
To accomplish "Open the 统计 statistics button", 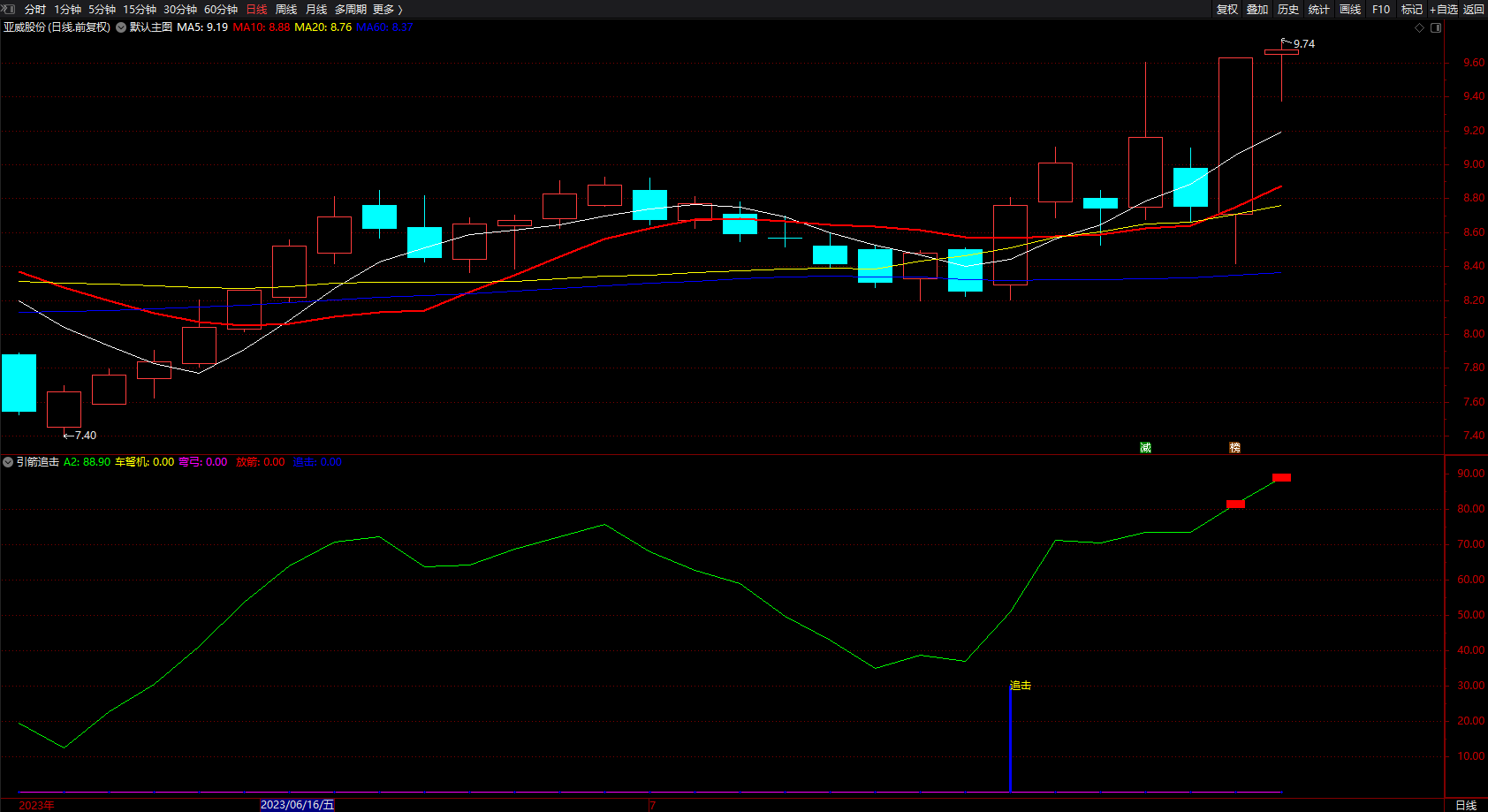I will tap(1319, 9).
